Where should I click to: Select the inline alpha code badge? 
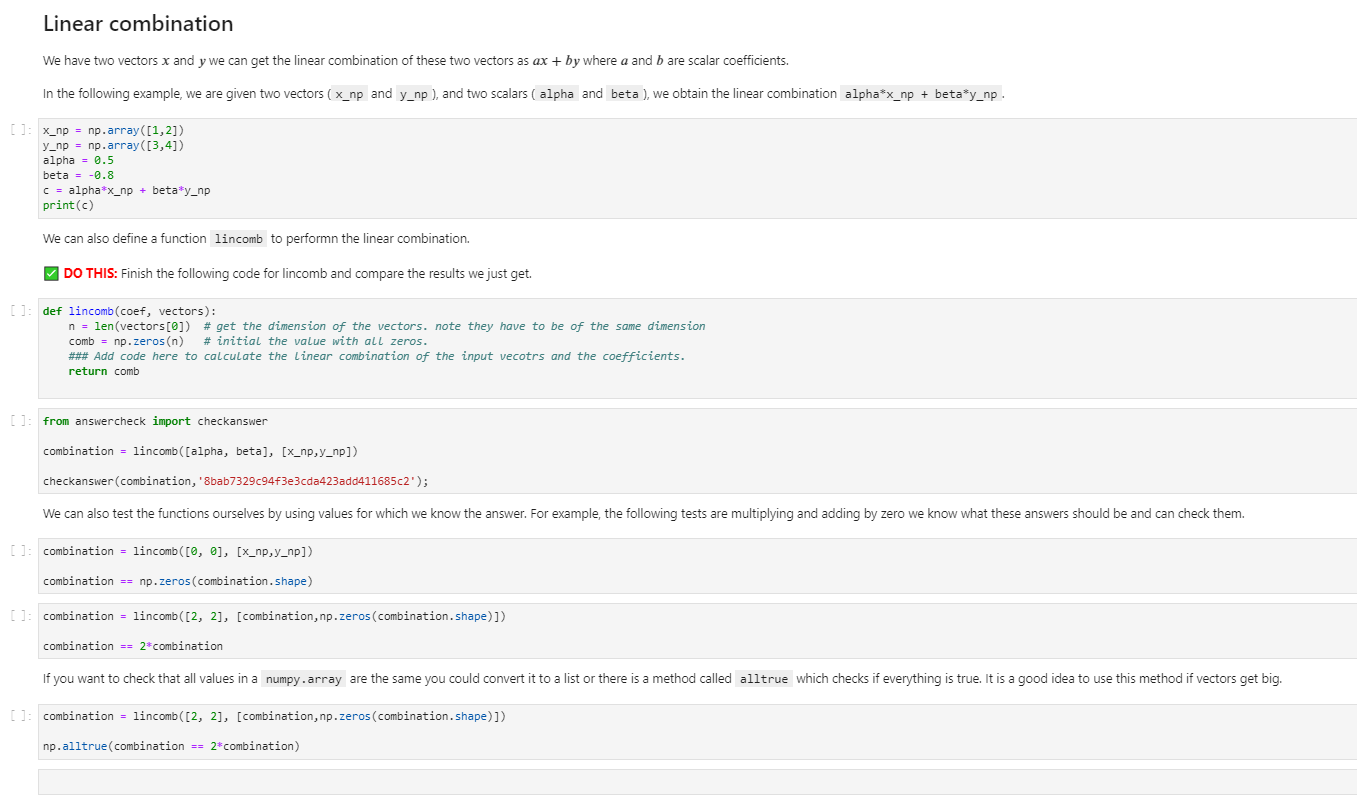tap(556, 93)
